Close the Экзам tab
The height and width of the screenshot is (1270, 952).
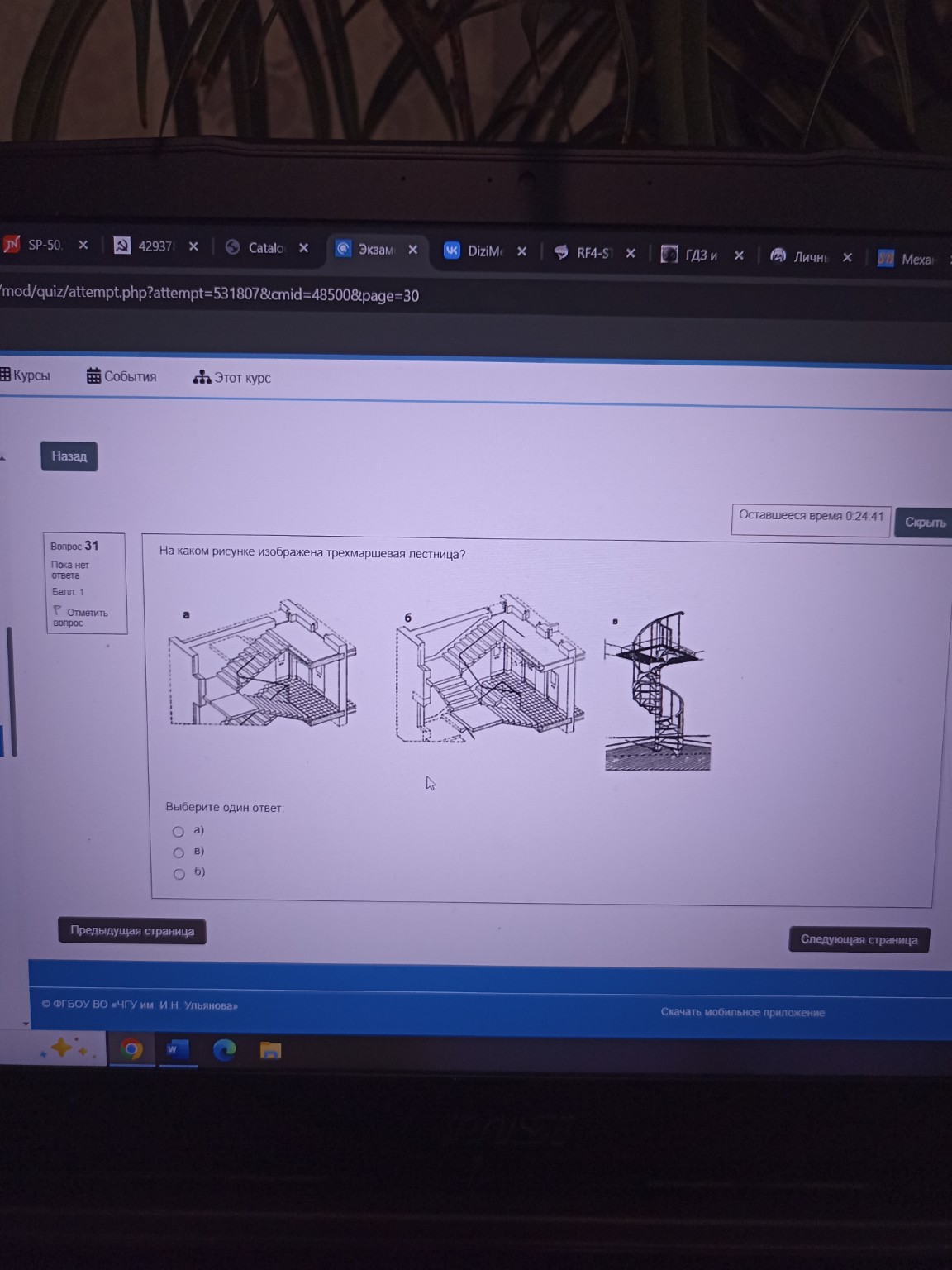(412, 250)
